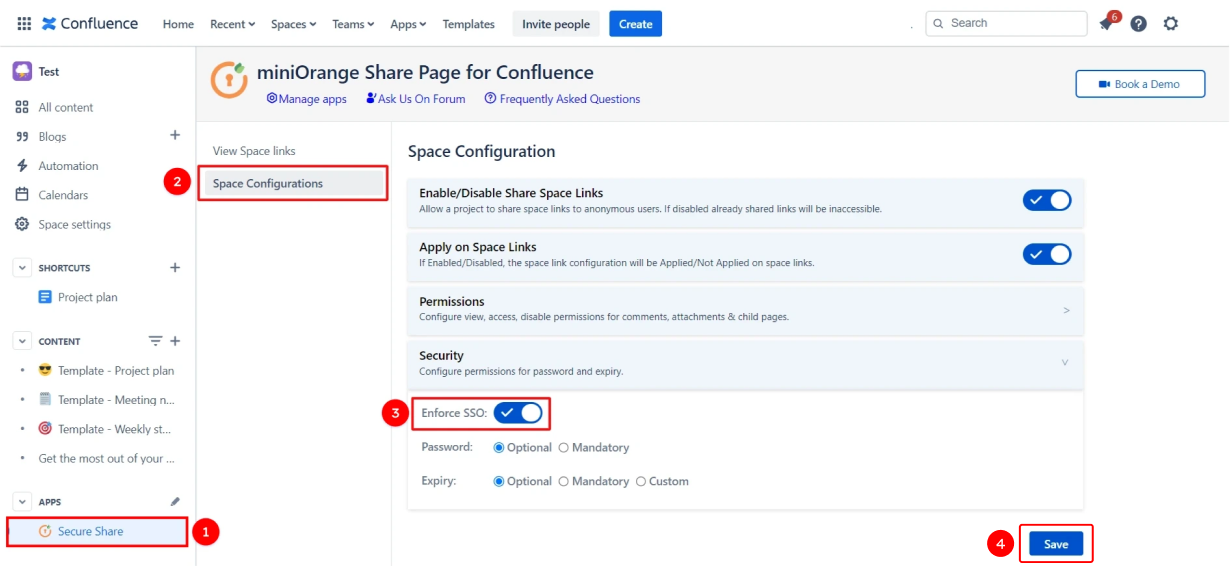
Task: Click the miniOrange logo icon
Action: click(x=229, y=80)
